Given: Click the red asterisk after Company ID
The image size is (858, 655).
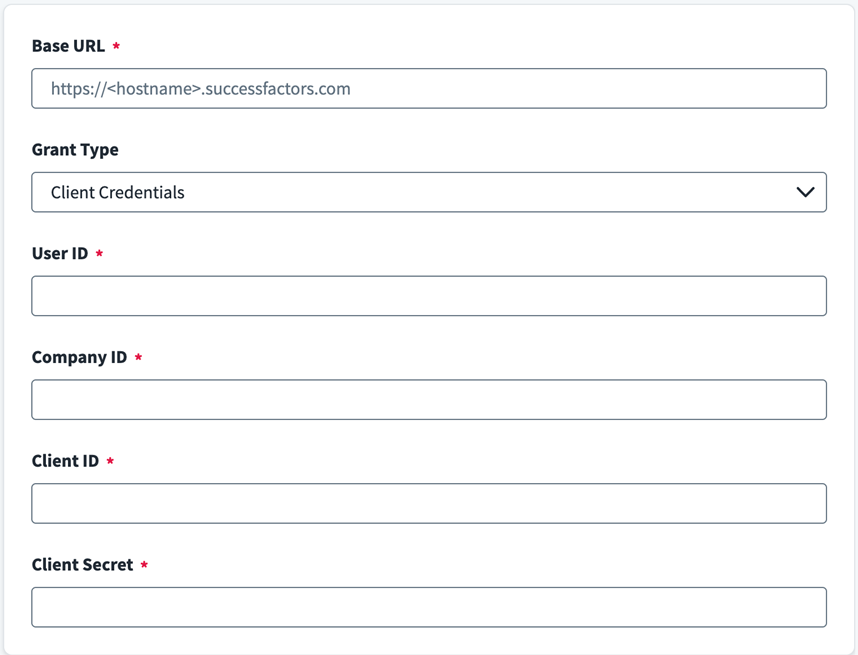Looking at the screenshot, I should pyautogui.click(x=138, y=358).
